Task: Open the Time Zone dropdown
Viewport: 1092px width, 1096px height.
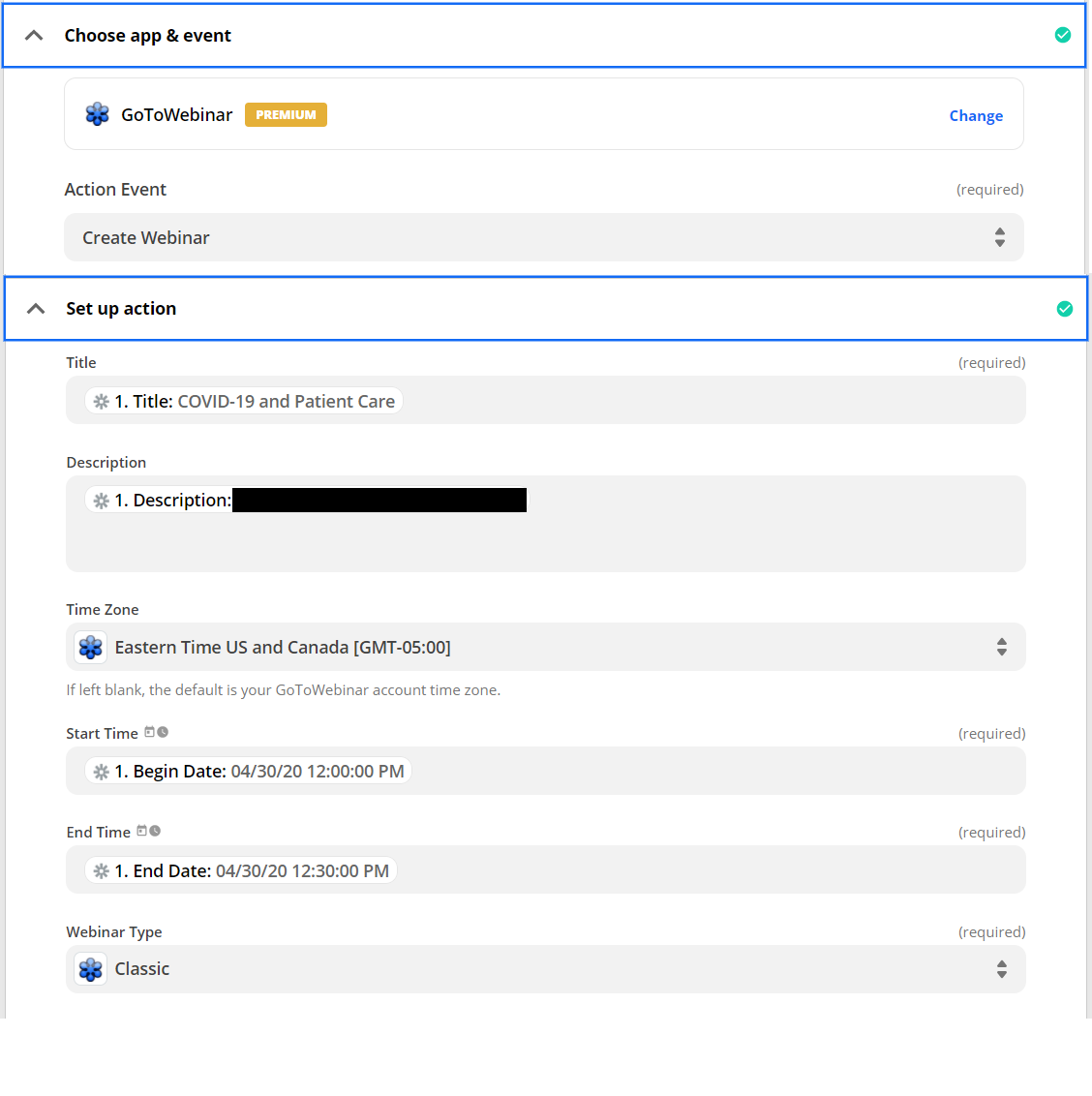Action: 545,647
